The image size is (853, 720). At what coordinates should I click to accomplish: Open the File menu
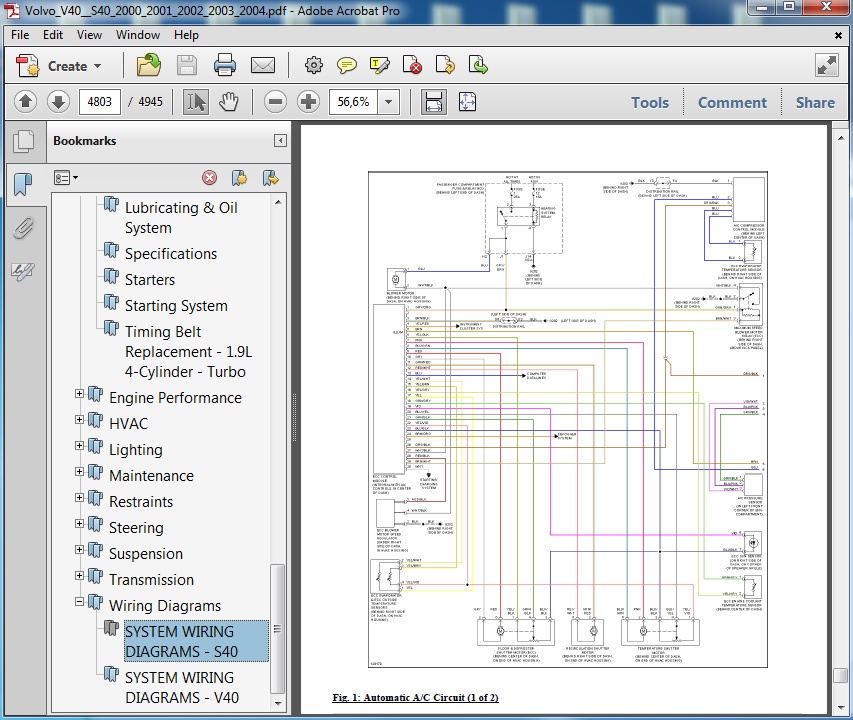(20, 35)
